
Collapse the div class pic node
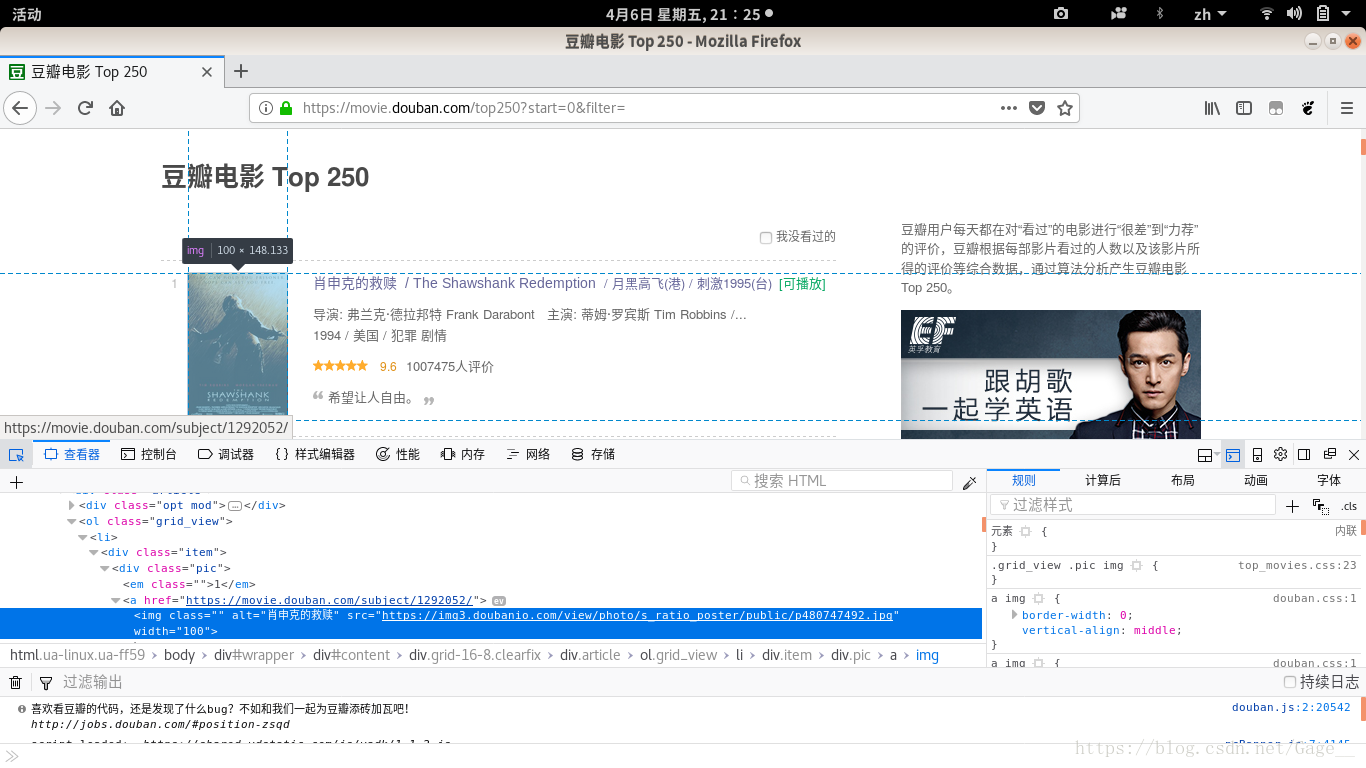[x=105, y=568]
